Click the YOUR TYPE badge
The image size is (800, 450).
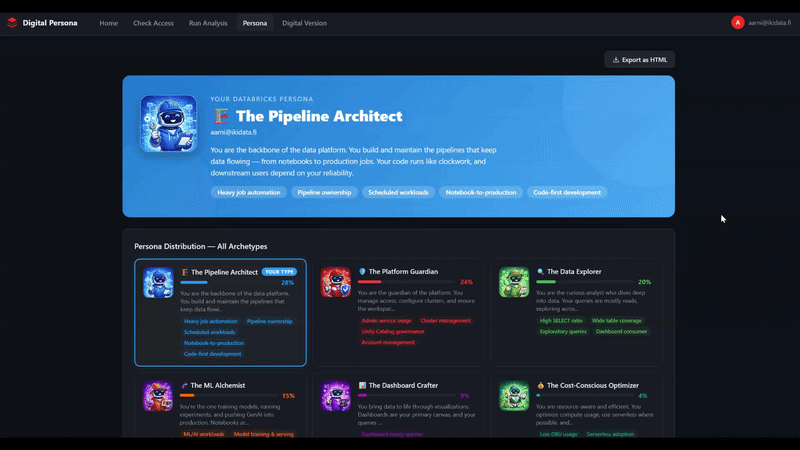coord(279,272)
